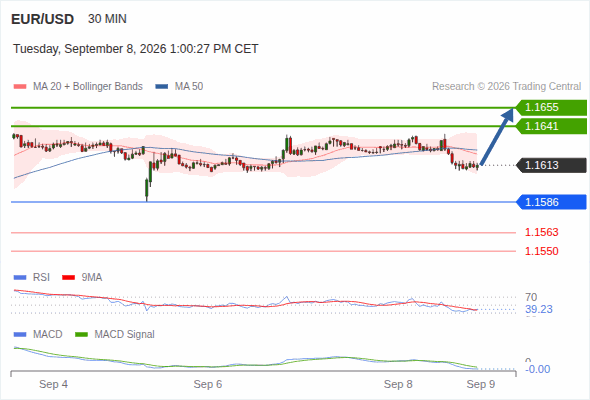
Task: Click the Sep 6 date axis label
Action: click(x=208, y=384)
